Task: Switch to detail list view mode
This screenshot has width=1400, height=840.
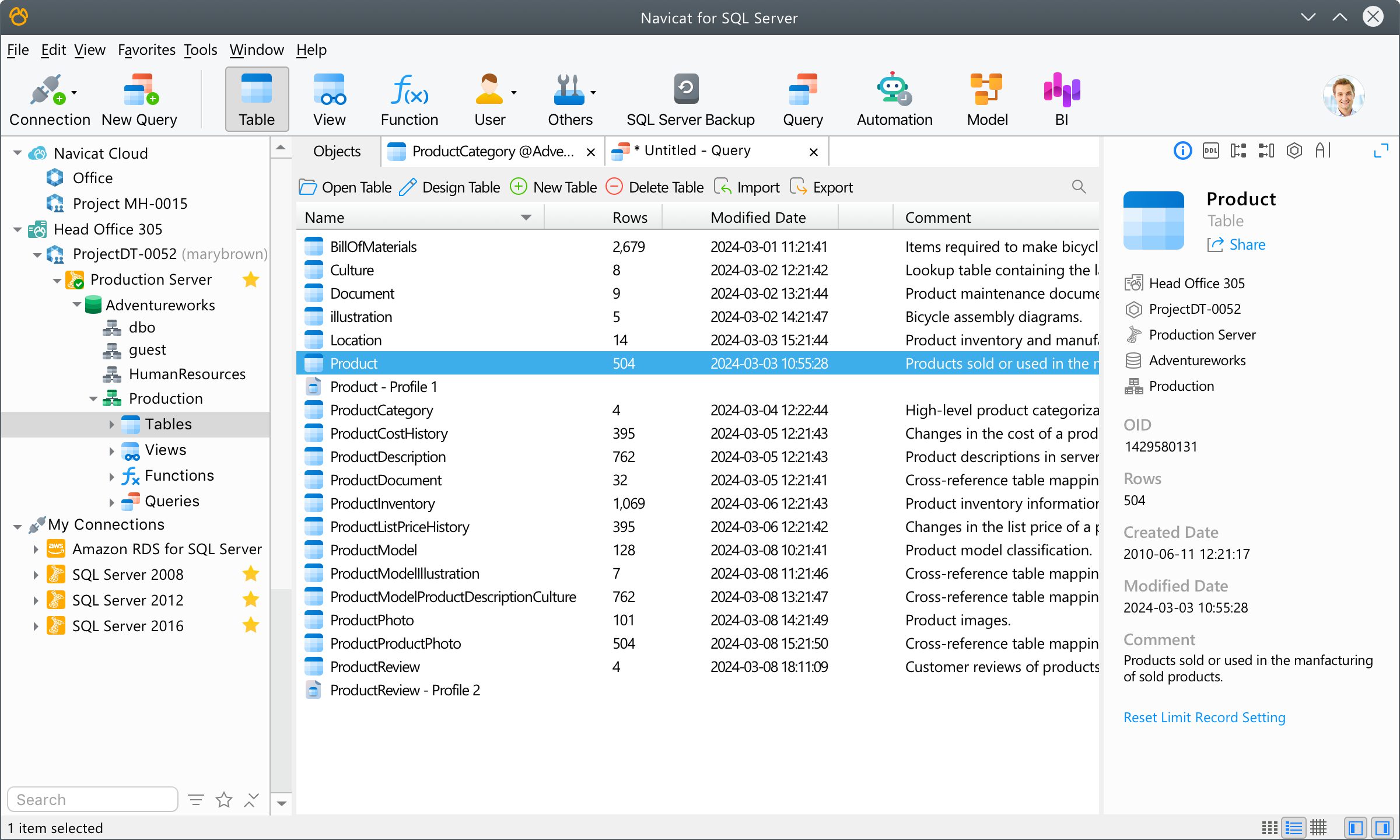Action: coord(1294,827)
